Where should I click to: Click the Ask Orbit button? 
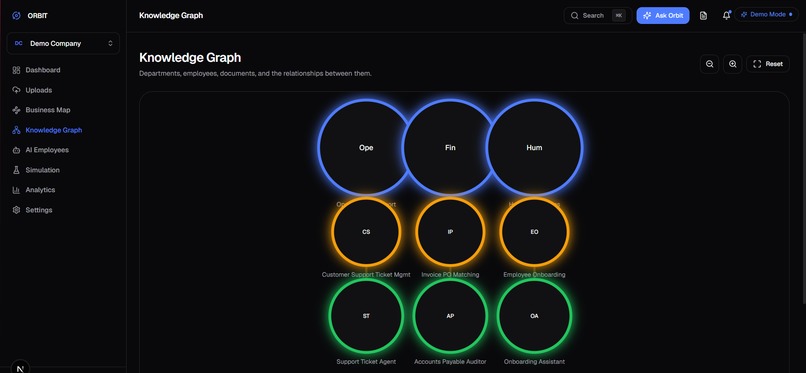pos(663,15)
